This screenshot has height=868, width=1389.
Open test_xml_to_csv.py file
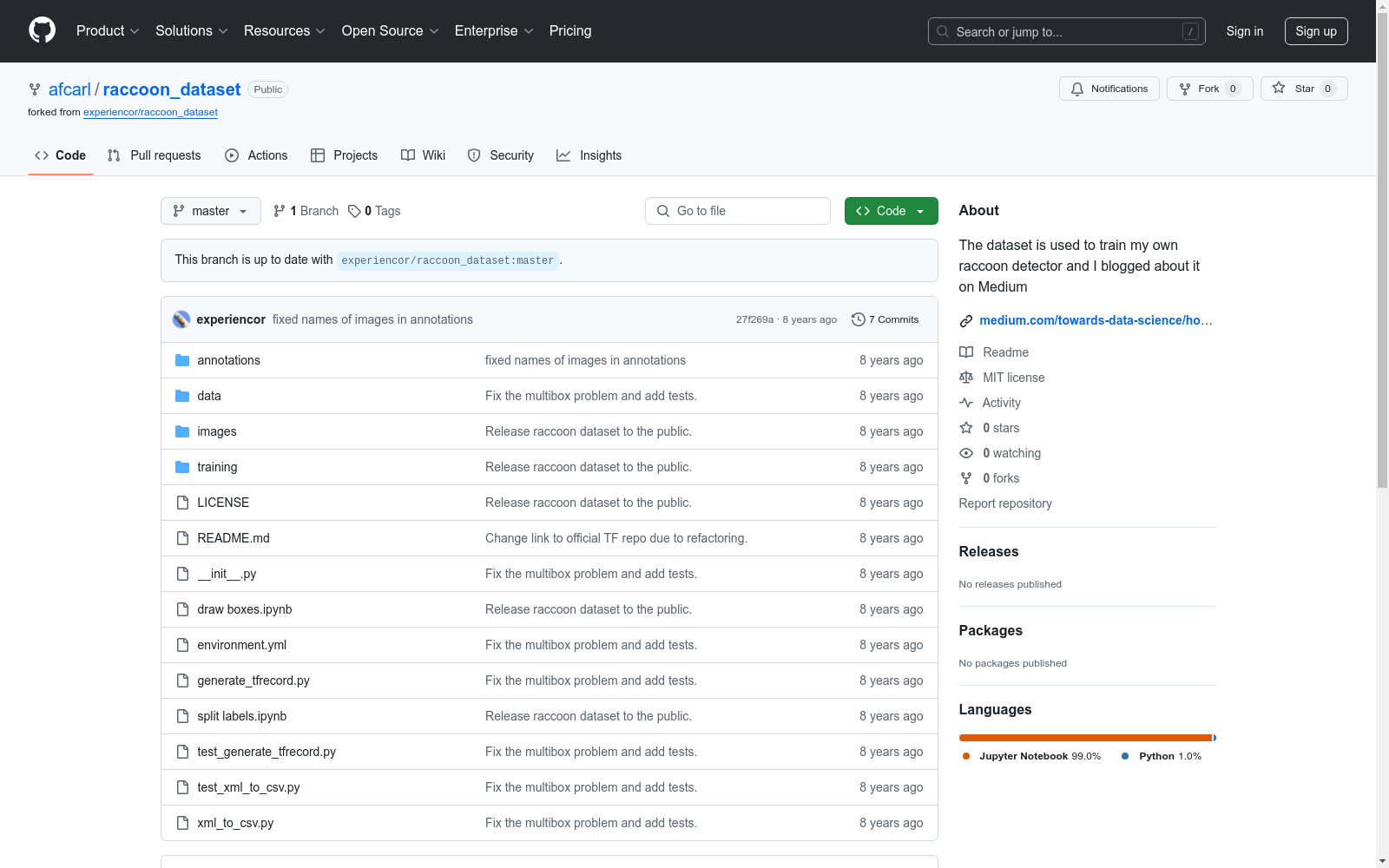(248, 787)
